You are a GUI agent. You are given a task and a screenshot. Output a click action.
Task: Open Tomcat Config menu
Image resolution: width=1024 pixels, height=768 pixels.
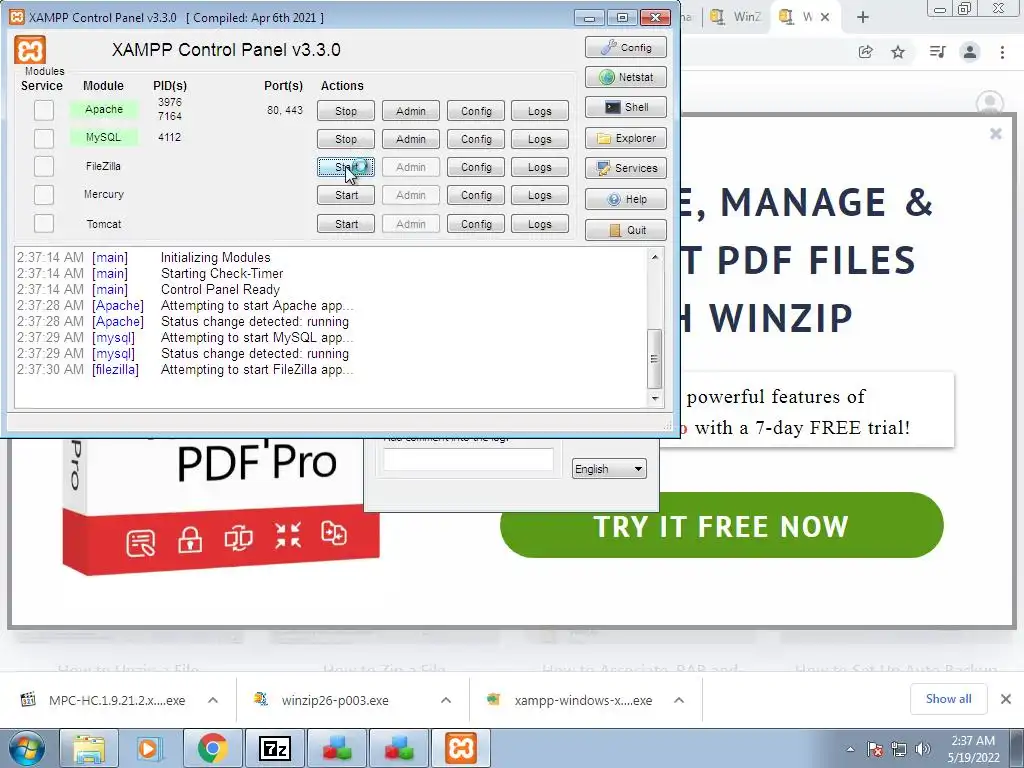click(476, 224)
